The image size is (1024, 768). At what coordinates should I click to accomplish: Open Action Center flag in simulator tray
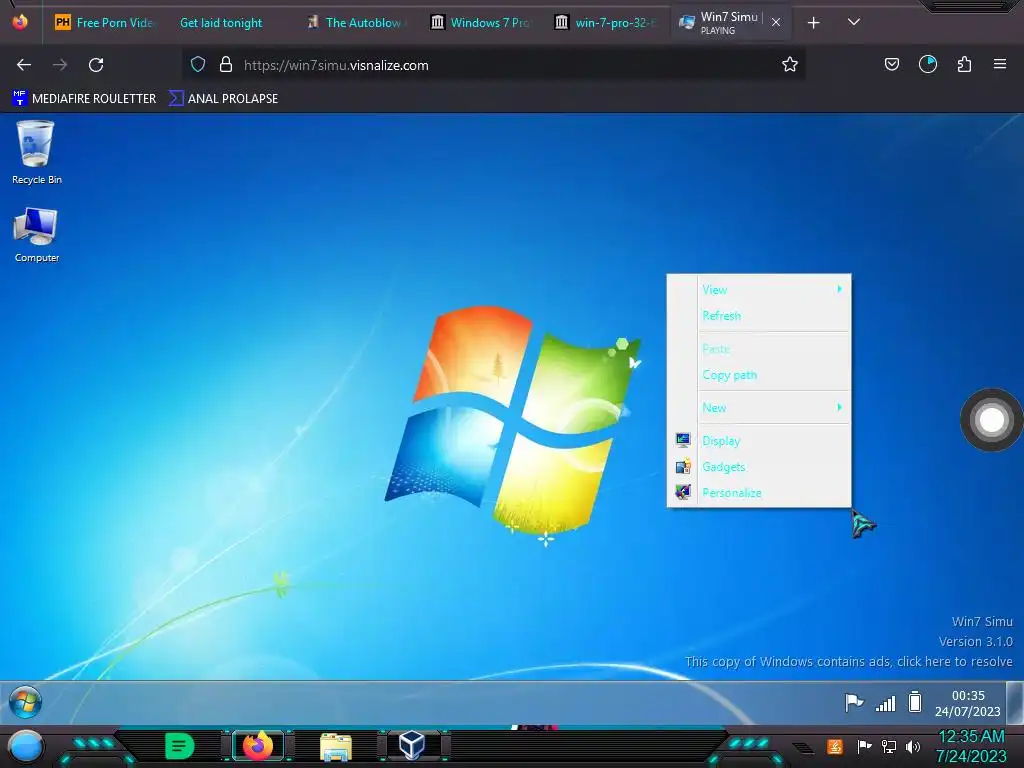[854, 703]
